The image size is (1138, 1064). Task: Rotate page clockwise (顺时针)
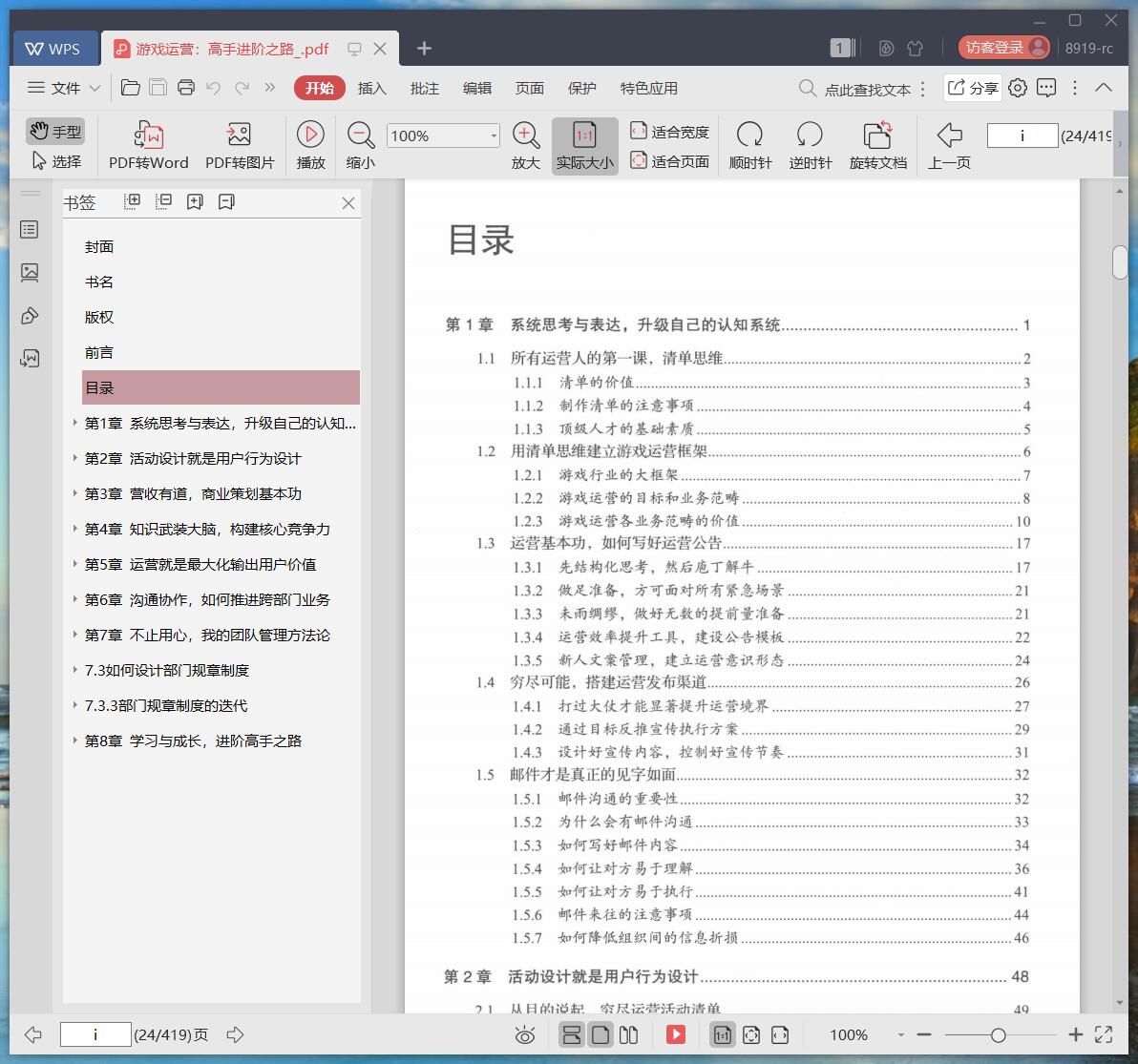point(749,146)
